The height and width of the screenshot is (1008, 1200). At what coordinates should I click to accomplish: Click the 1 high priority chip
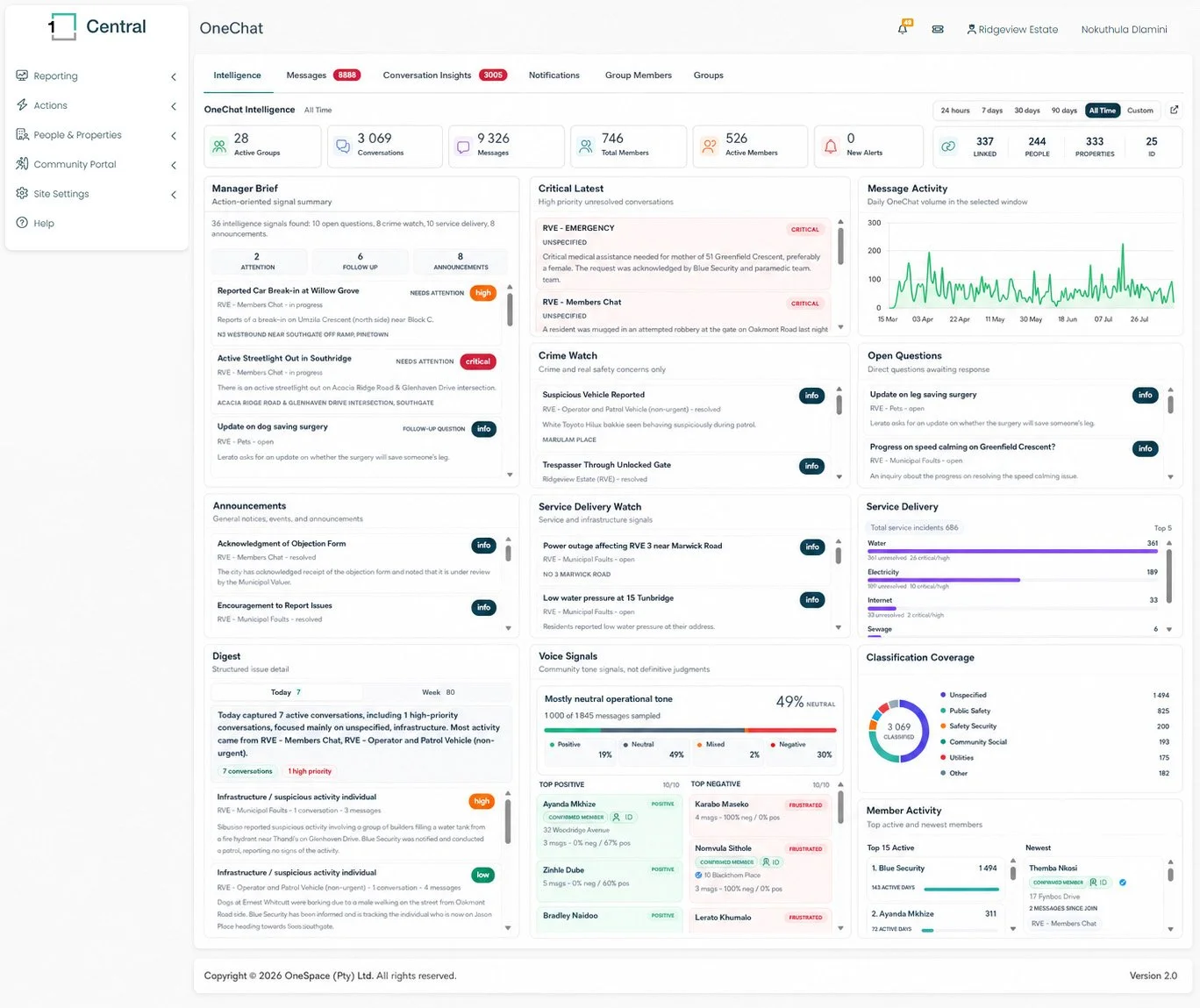[x=310, y=771]
